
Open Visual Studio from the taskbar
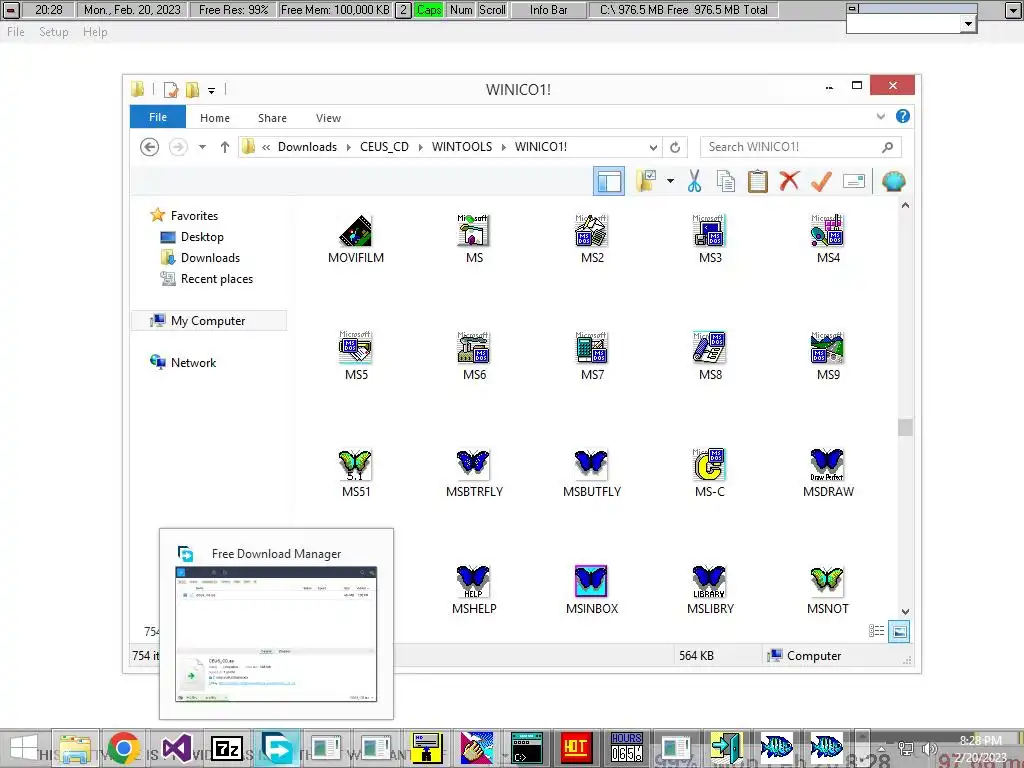tap(176, 748)
